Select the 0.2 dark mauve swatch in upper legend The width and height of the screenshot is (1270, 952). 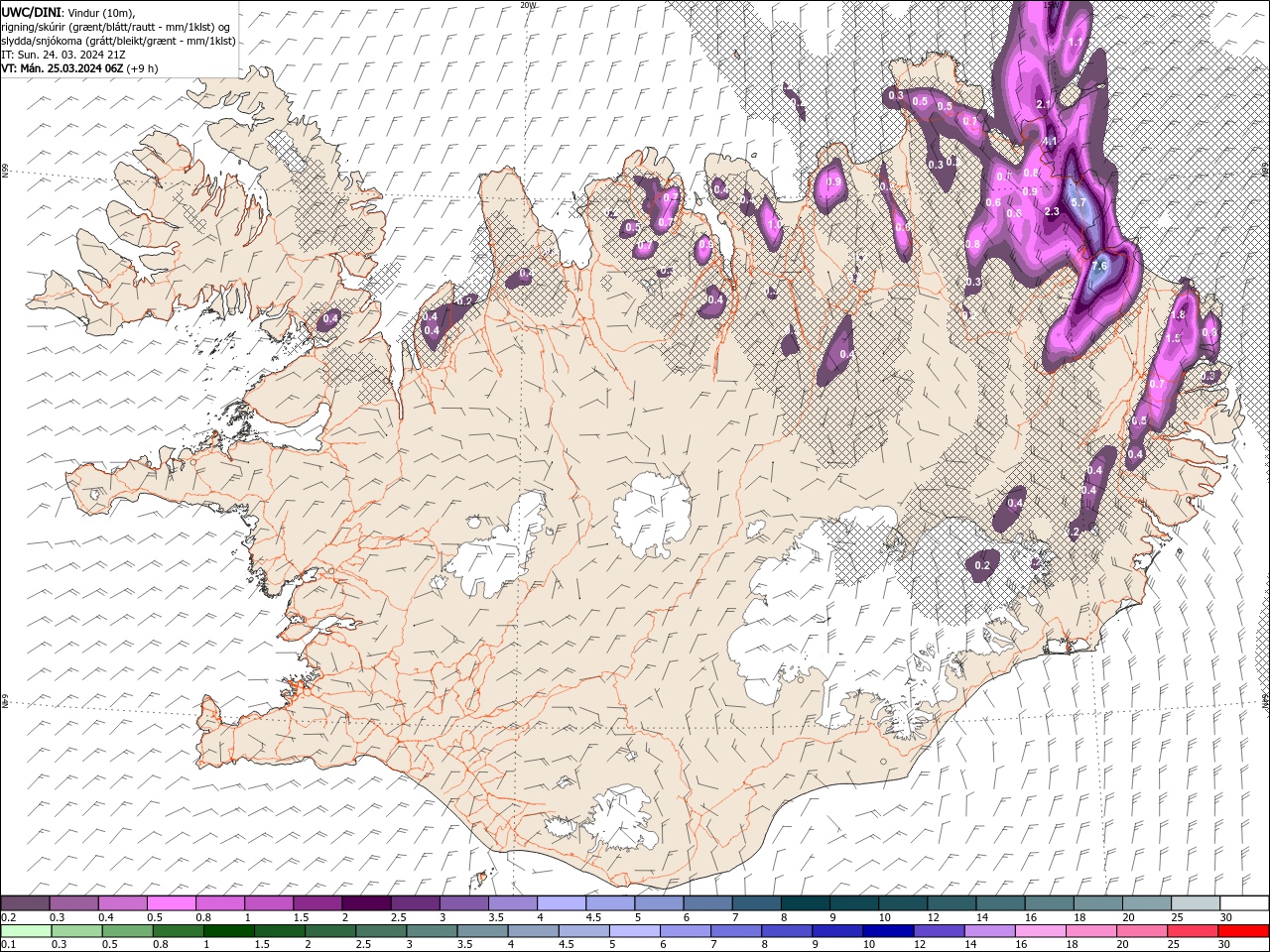[x=25, y=903]
